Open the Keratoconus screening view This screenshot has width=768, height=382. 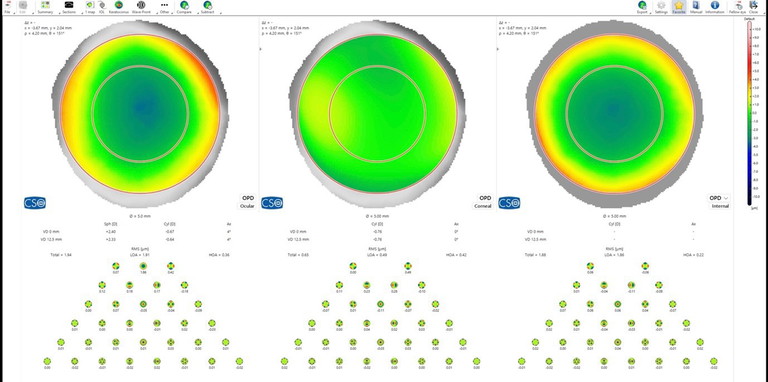tap(119, 6)
